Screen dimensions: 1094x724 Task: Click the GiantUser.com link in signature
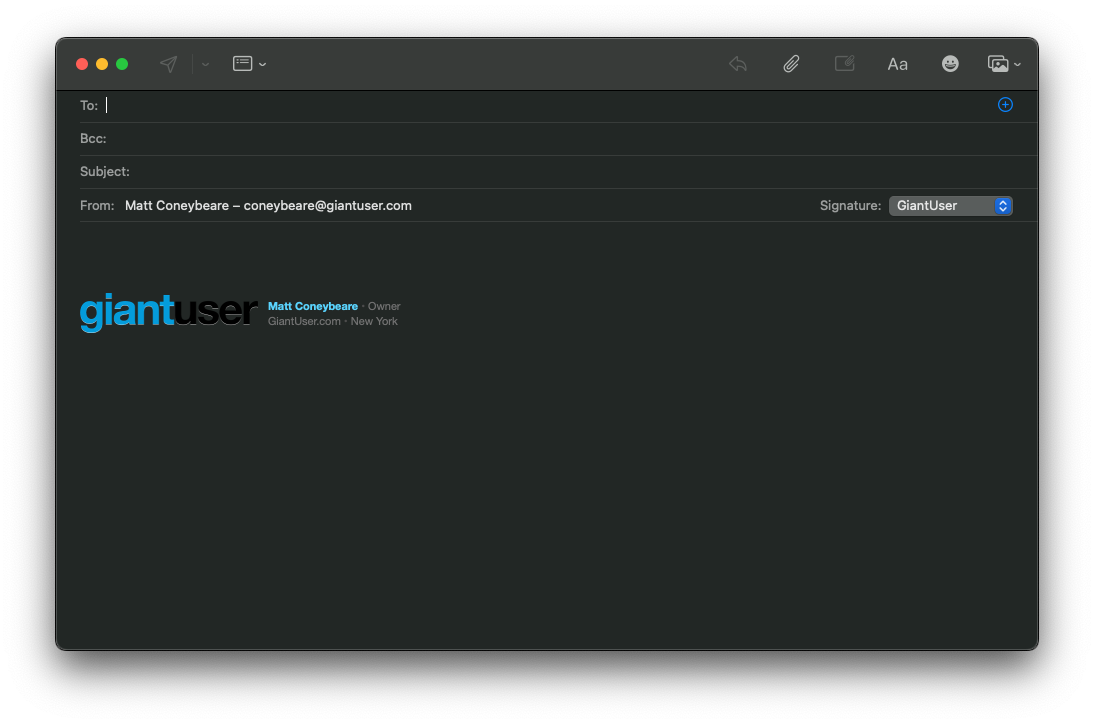pyautogui.click(x=304, y=321)
